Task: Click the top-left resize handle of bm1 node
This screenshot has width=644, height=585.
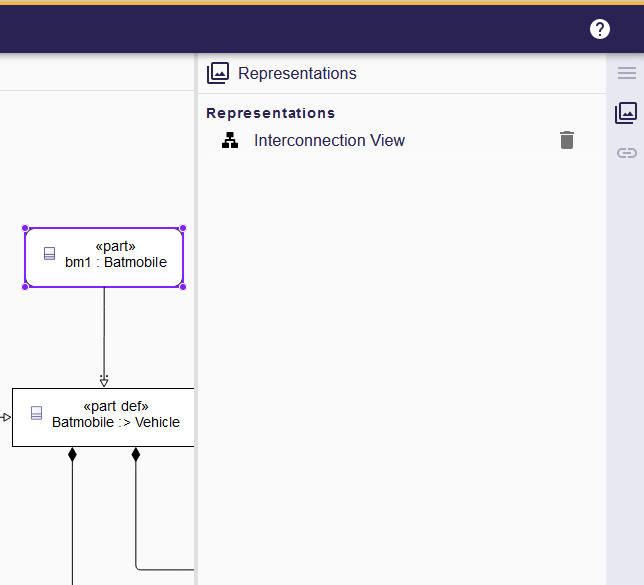Action: coord(26,229)
